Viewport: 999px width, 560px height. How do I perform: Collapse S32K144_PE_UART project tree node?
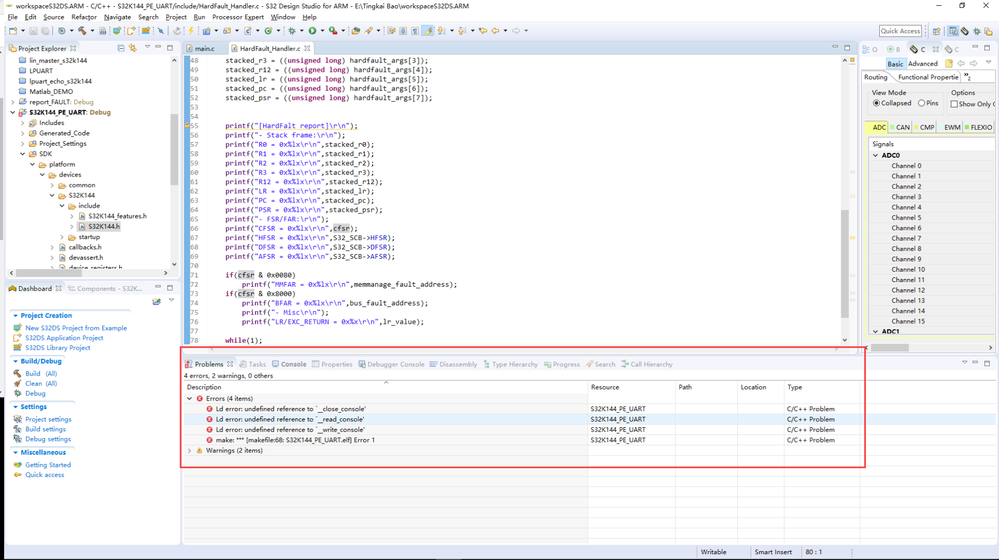tap(13, 112)
